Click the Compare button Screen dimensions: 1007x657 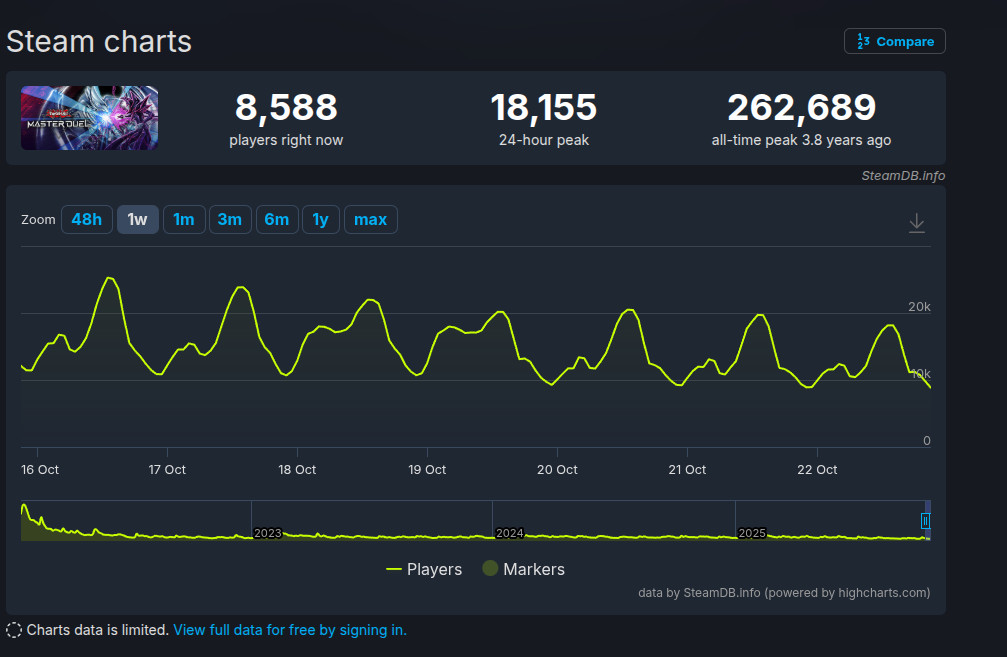coord(894,41)
